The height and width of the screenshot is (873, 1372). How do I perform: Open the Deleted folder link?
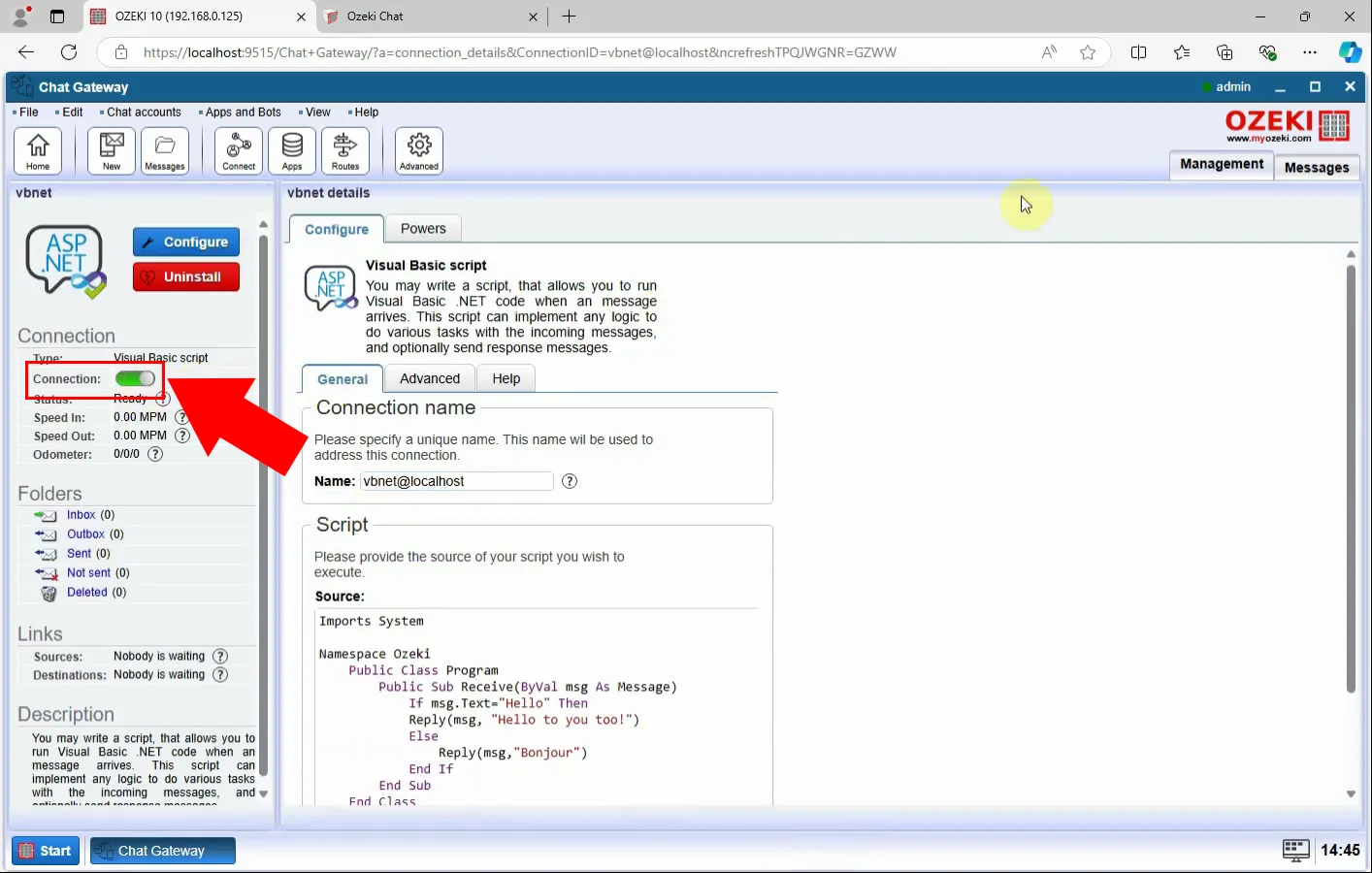click(86, 593)
